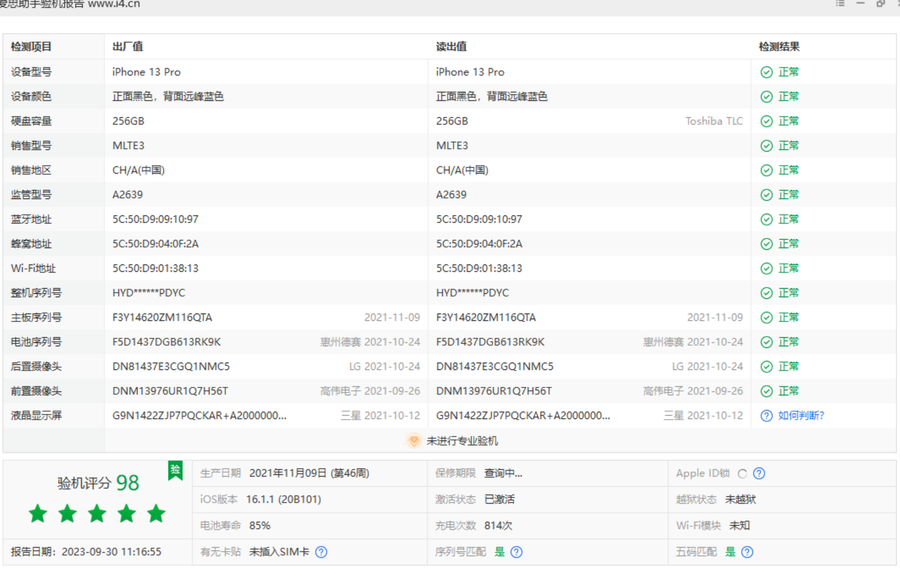900x569 pixels.
Task: Click the green check icon in 设备颜色 row
Action: pos(766,97)
